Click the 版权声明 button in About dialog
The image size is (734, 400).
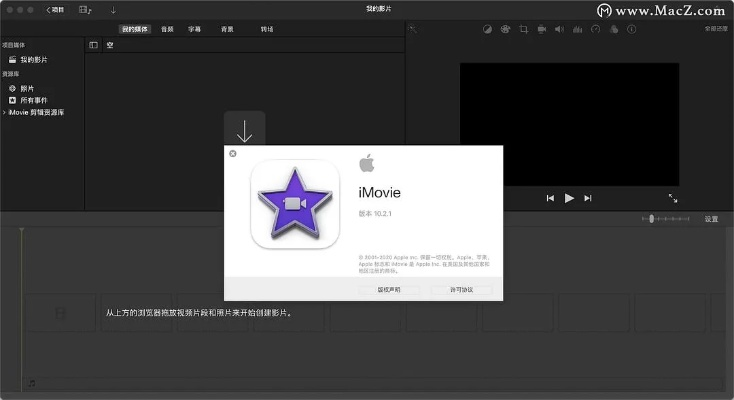389,290
